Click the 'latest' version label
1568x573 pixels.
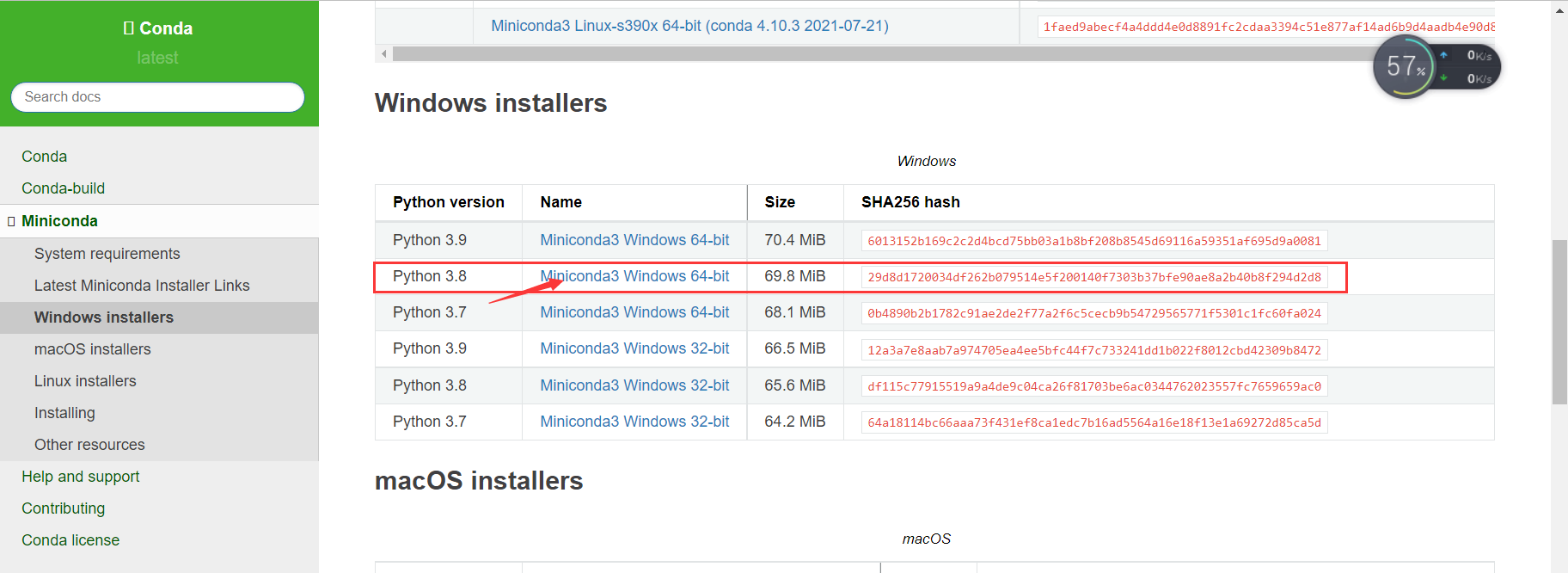coord(157,58)
